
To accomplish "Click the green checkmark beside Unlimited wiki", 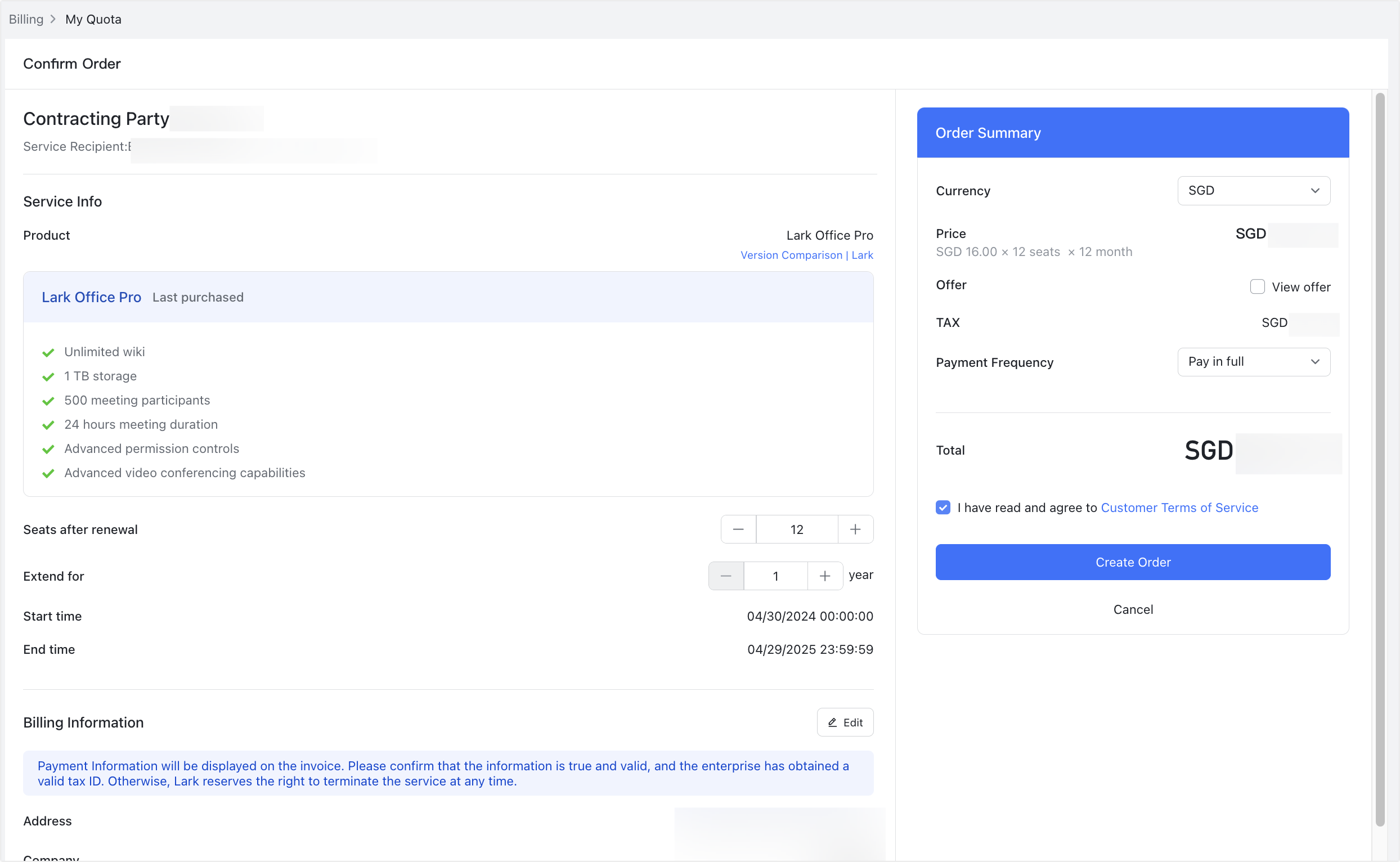I will [x=48, y=352].
